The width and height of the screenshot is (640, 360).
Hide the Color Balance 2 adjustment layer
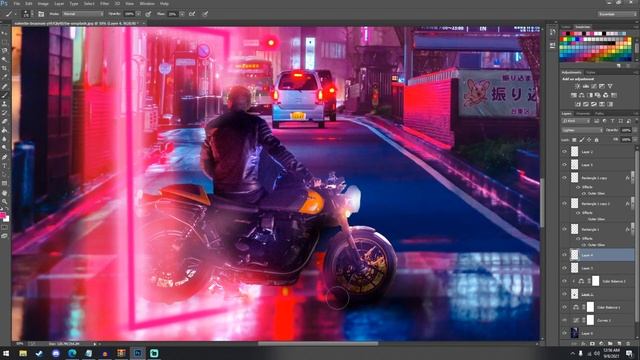[x=564, y=281]
